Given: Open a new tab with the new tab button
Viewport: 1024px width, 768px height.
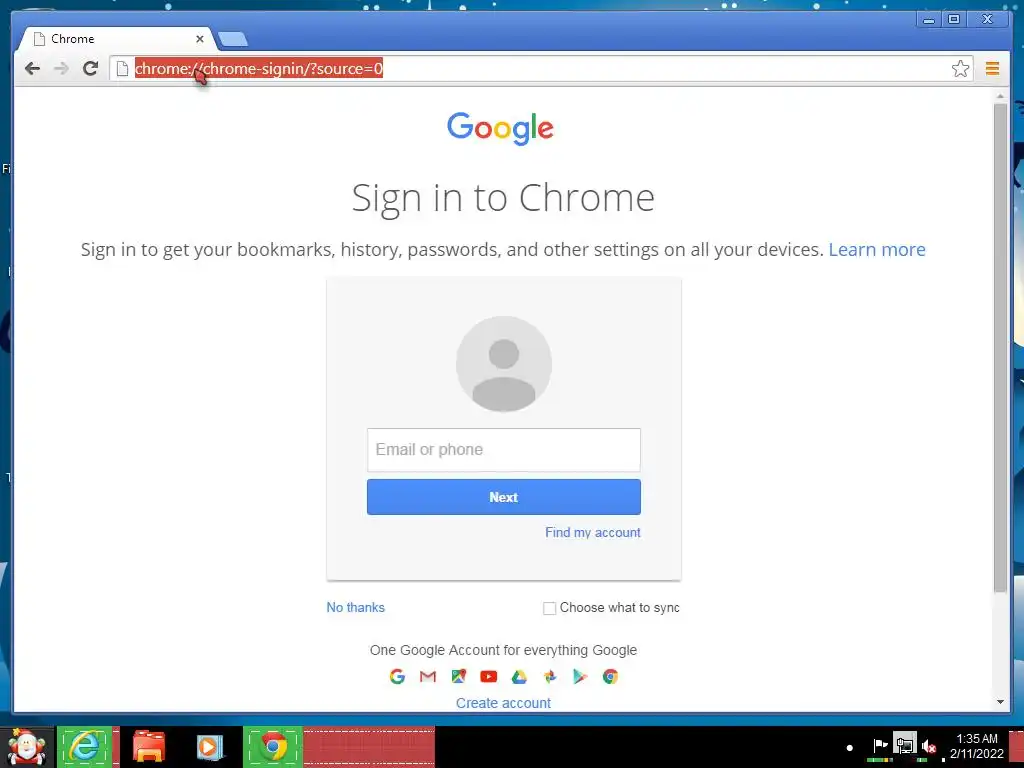Looking at the screenshot, I should (x=233, y=39).
